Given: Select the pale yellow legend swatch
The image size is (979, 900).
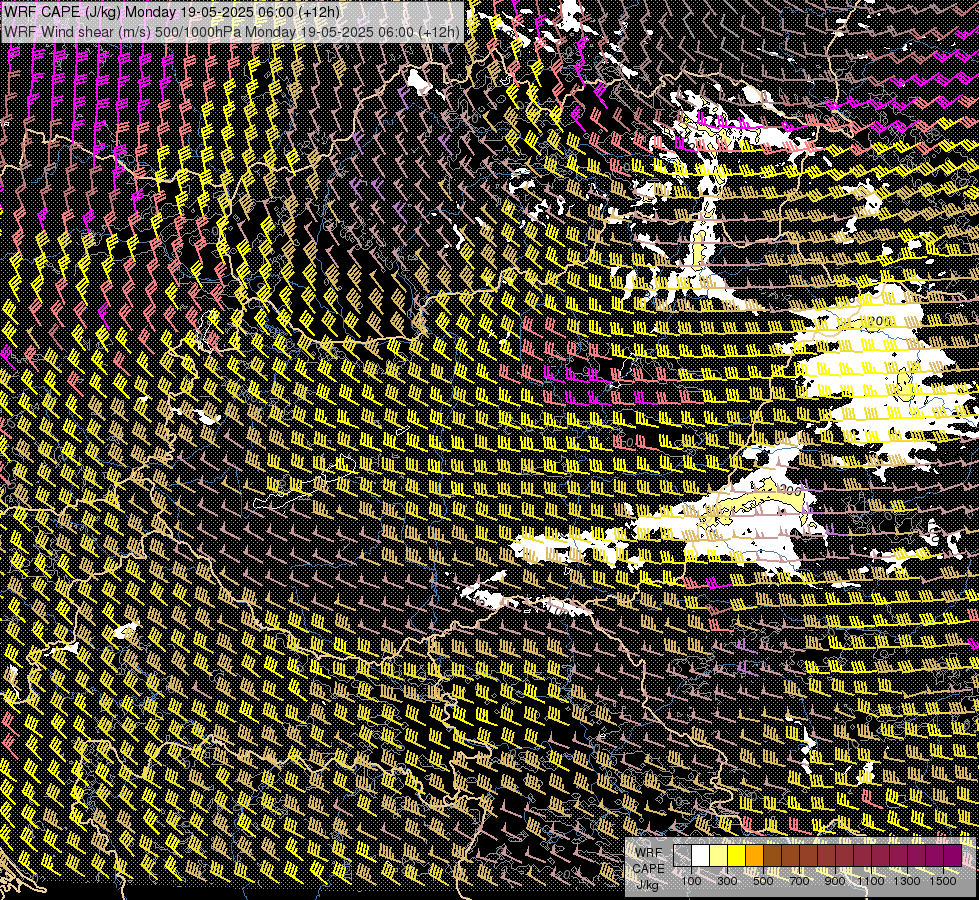Looking at the screenshot, I should (719, 855).
